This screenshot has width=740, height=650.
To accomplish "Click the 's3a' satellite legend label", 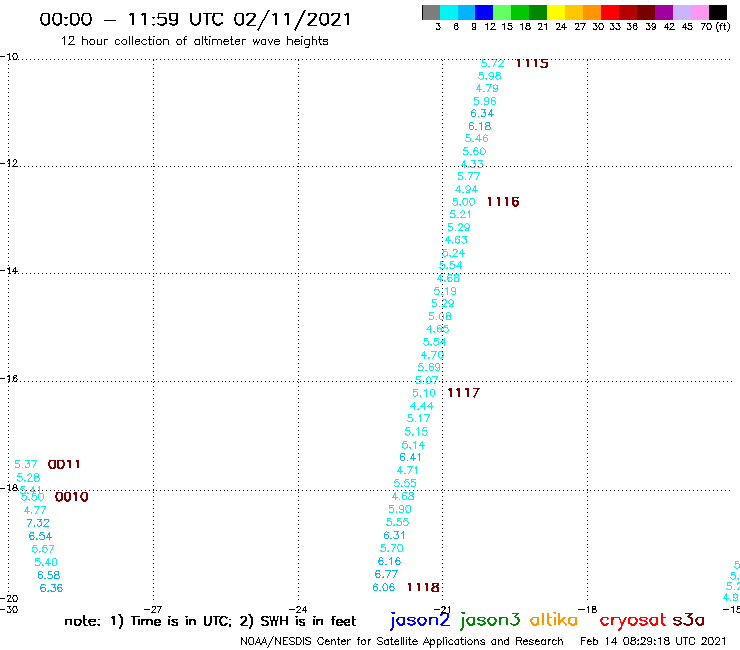I will 688,620.
